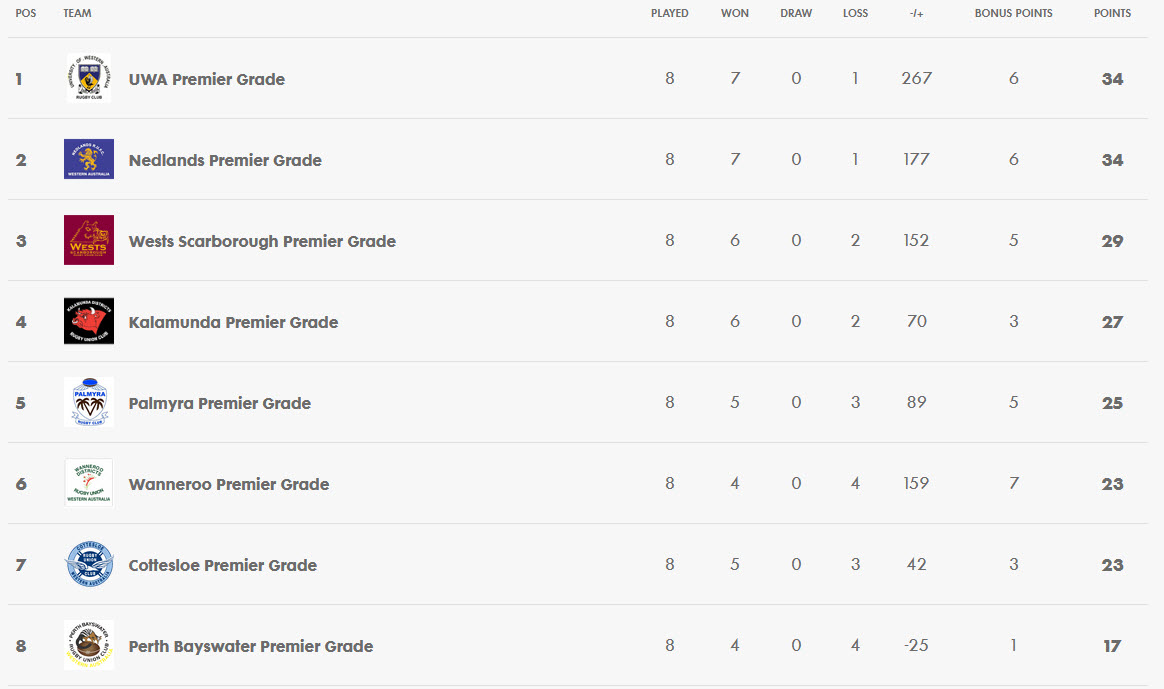This screenshot has height=689, width=1164.
Task: Open UWA Premier Grade team link
Action: pyautogui.click(x=206, y=79)
